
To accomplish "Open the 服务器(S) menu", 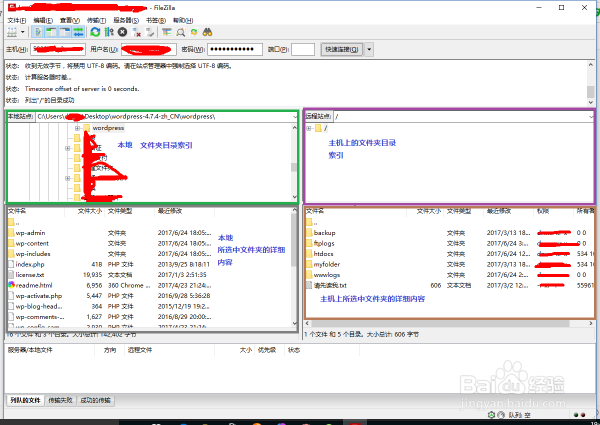I will (126, 20).
